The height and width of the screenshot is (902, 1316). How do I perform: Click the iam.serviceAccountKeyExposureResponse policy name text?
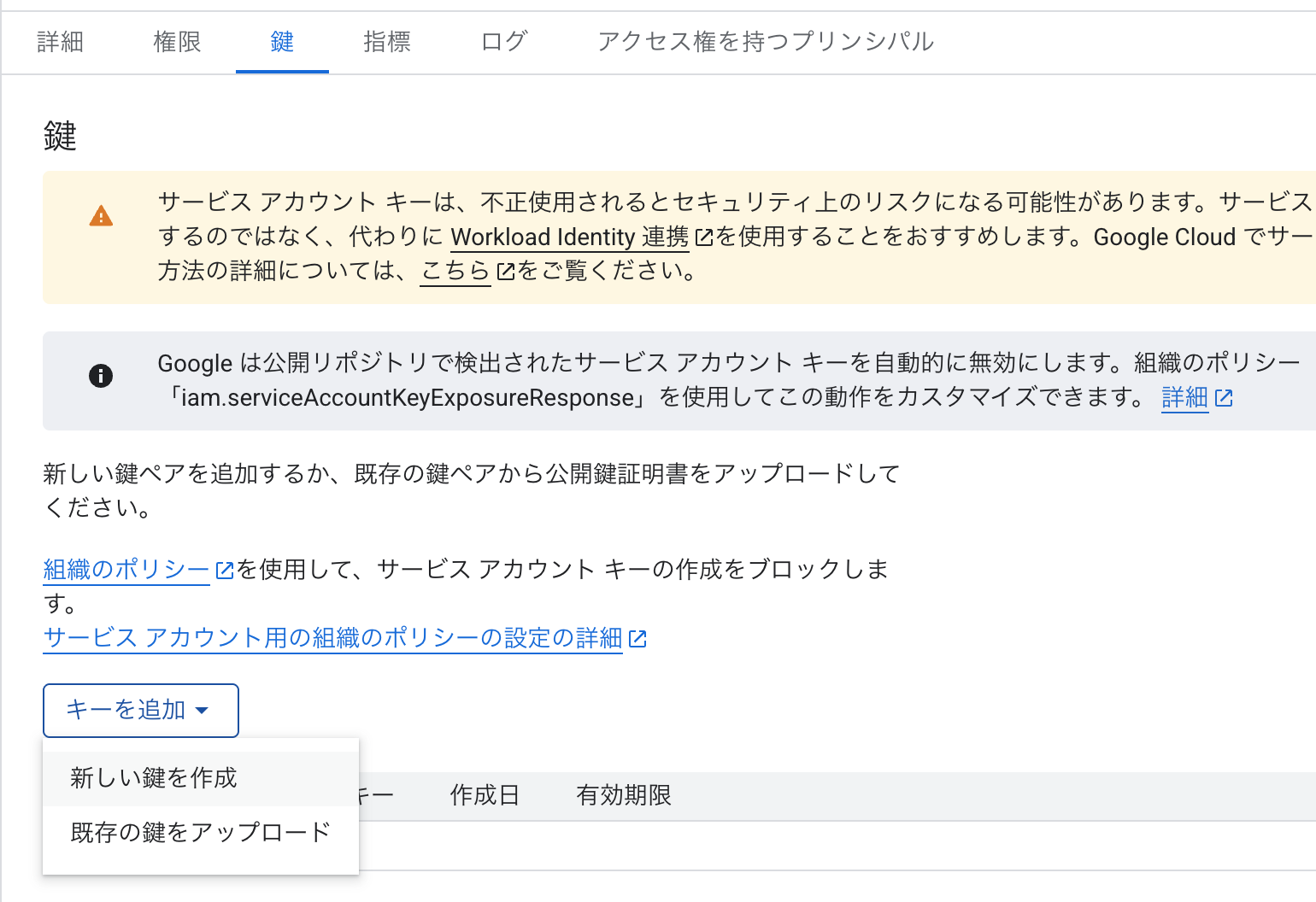[x=408, y=398]
